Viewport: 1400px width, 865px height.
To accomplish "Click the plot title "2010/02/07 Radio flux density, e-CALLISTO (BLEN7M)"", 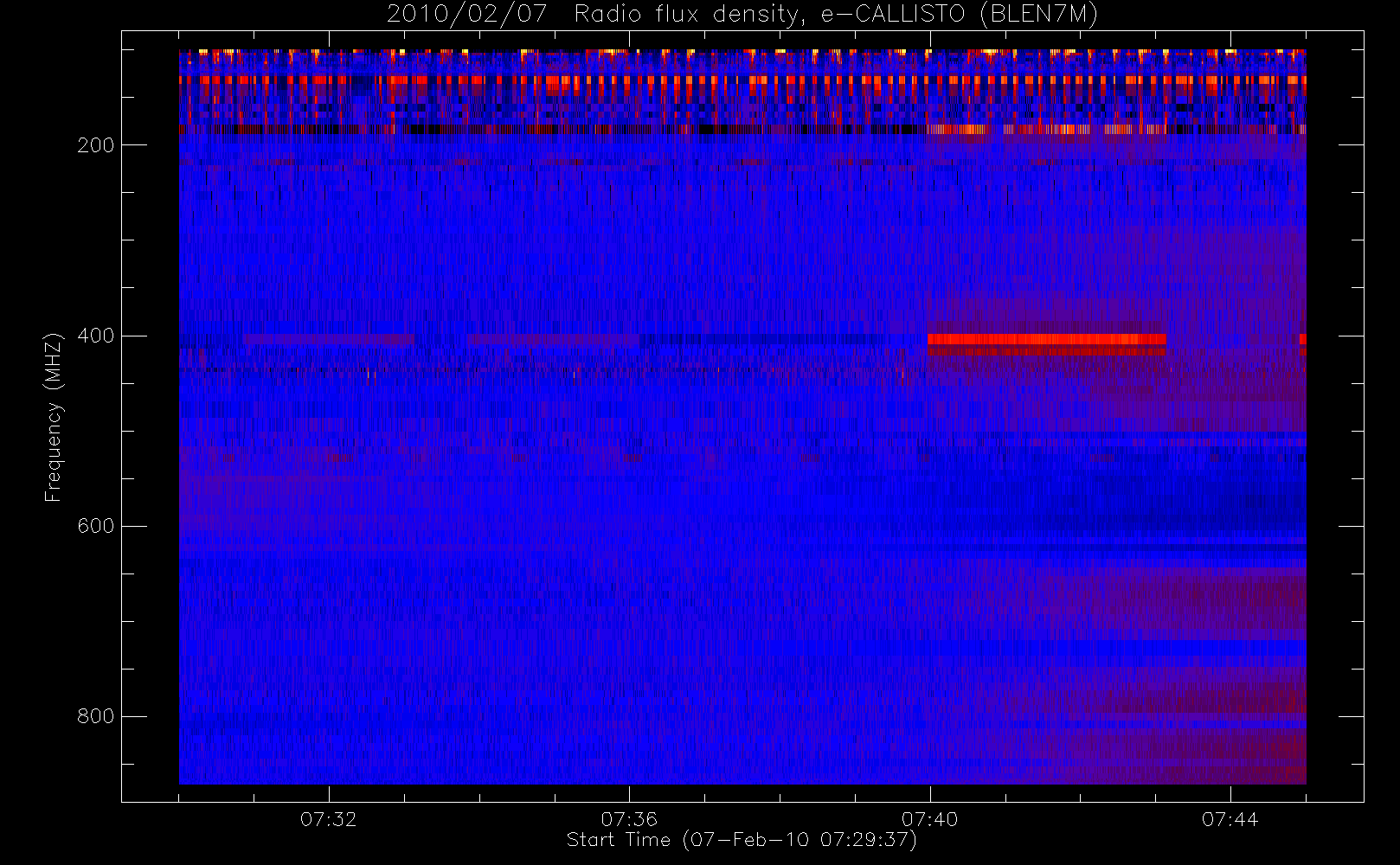I will tap(742, 15).
